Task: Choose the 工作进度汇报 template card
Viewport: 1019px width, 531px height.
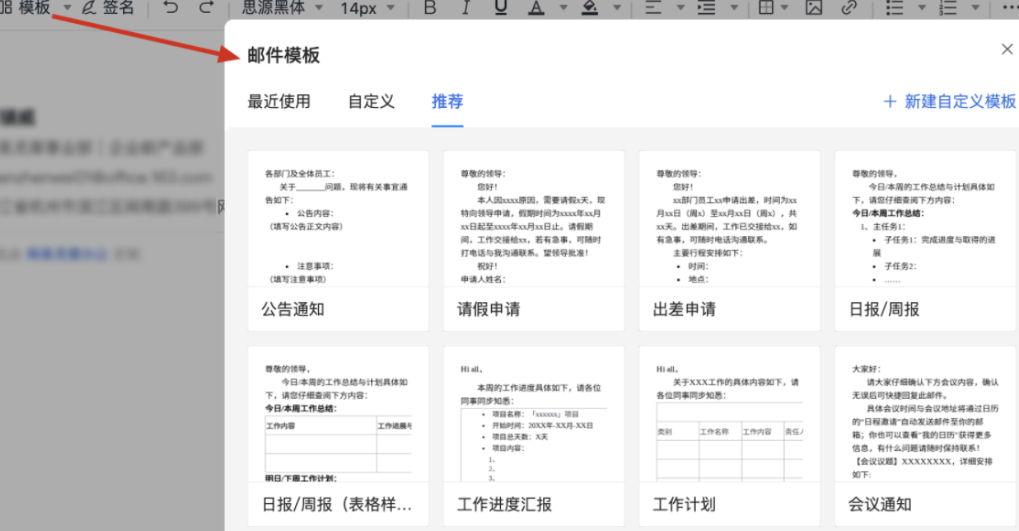Action: coord(534,435)
